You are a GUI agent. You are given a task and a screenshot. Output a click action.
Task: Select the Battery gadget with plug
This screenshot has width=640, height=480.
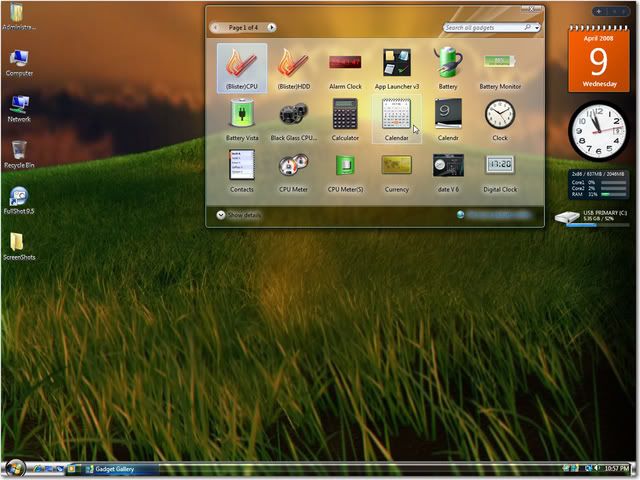tap(448, 69)
